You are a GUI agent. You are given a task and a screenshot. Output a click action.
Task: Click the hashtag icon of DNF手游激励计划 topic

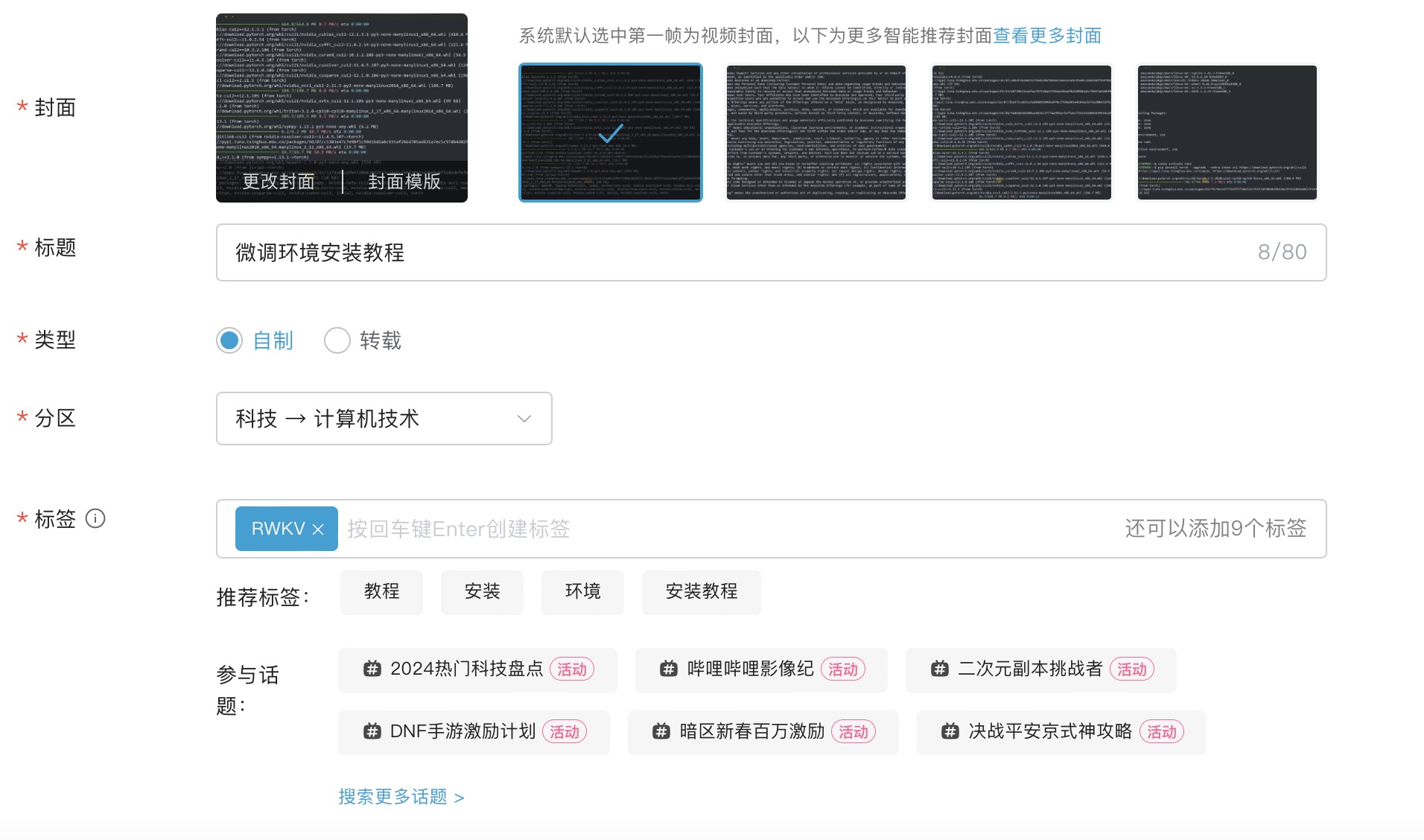pos(372,731)
